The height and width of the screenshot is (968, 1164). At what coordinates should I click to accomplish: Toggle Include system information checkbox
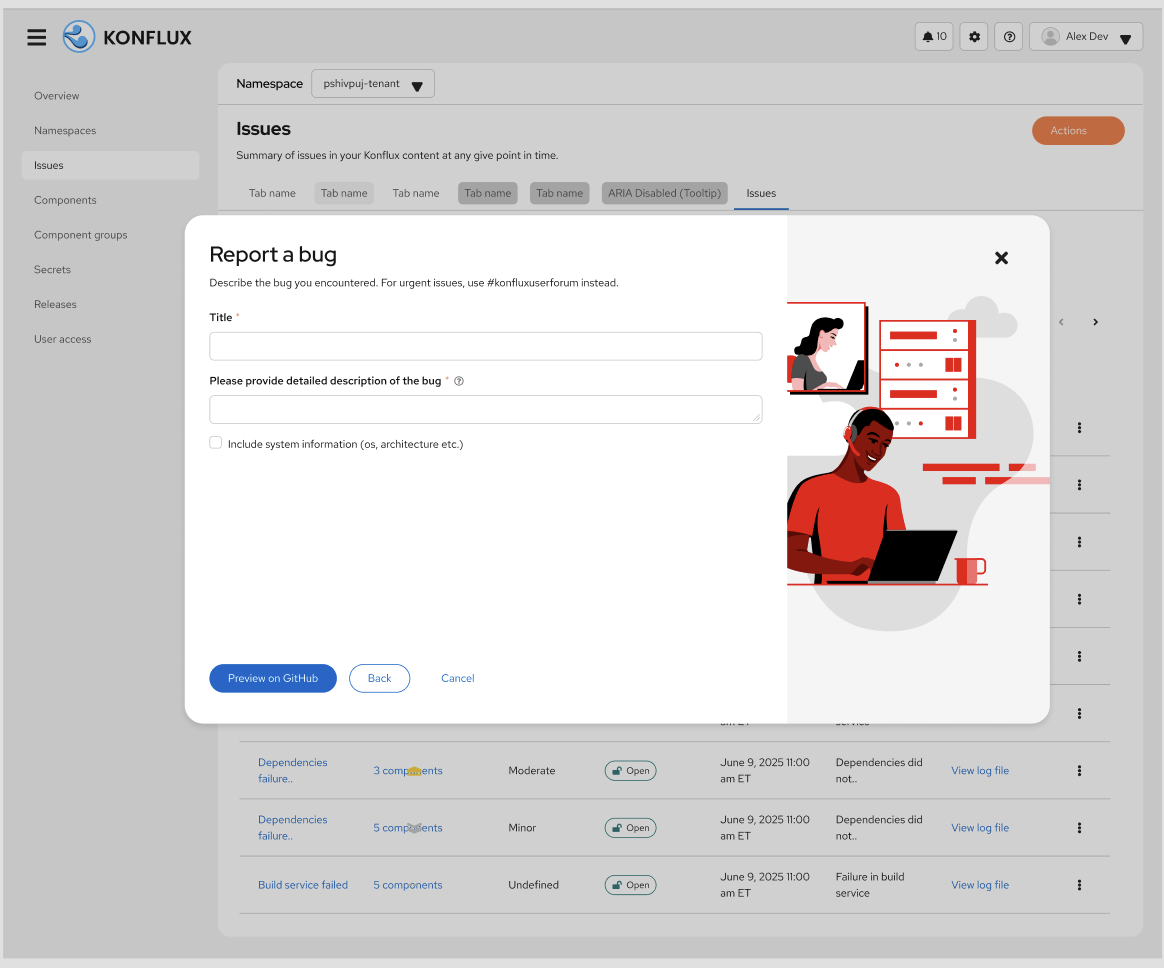(215, 442)
